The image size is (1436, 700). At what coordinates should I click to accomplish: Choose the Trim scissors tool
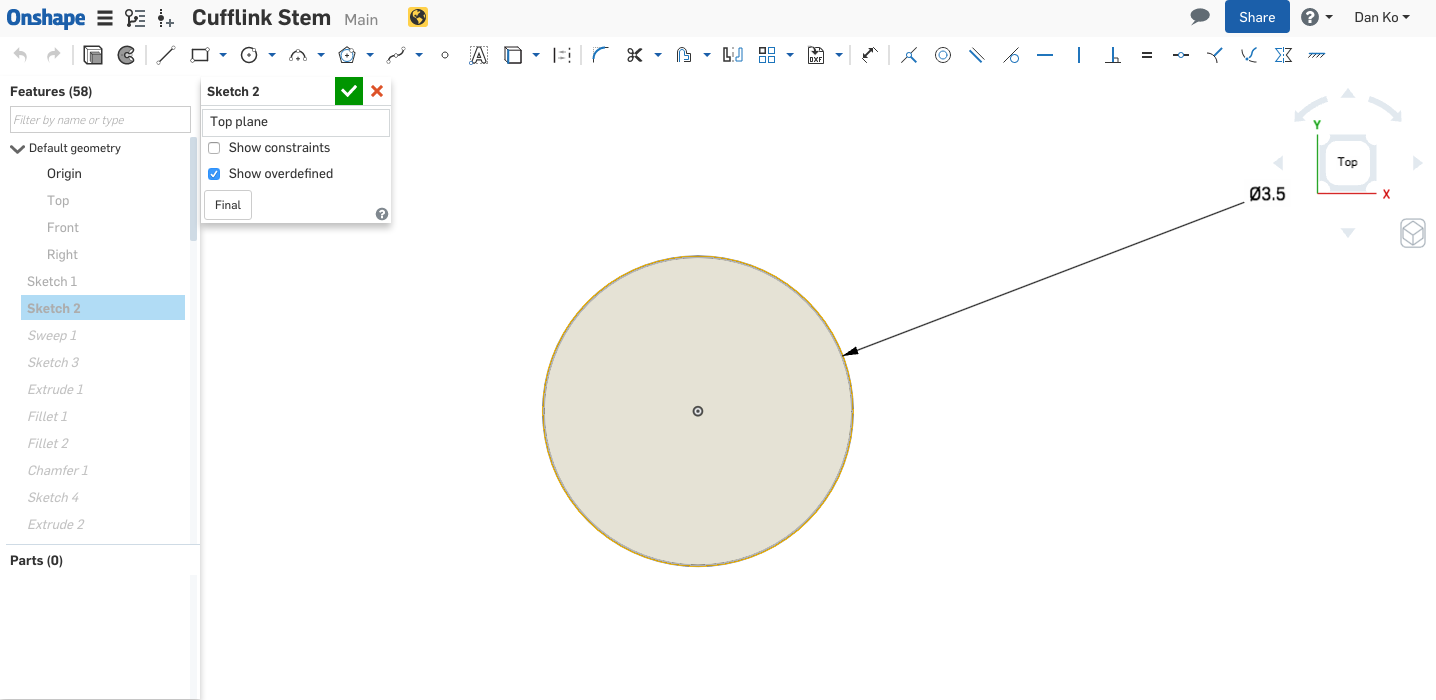point(634,55)
